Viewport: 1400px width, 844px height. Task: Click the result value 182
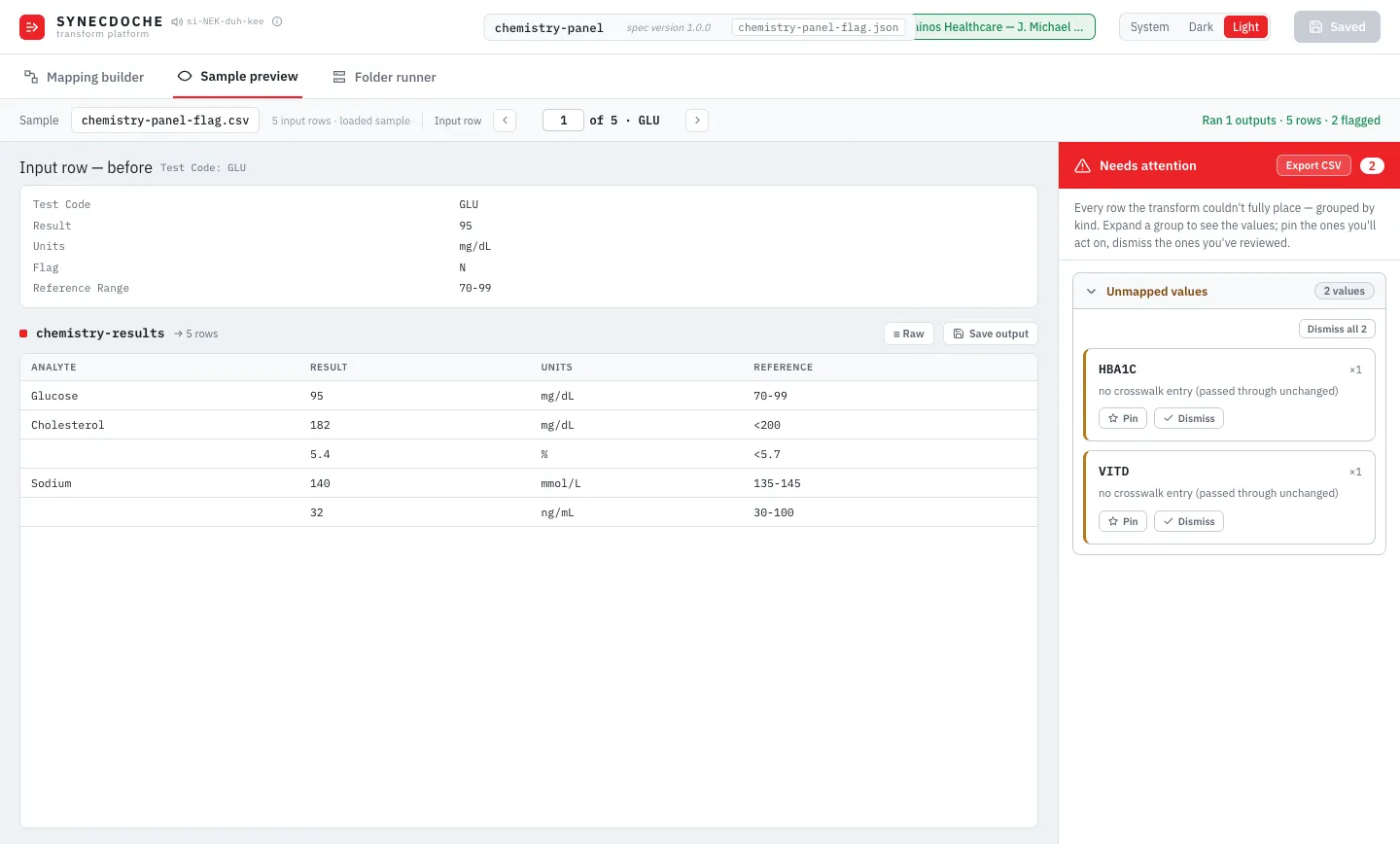pos(320,425)
